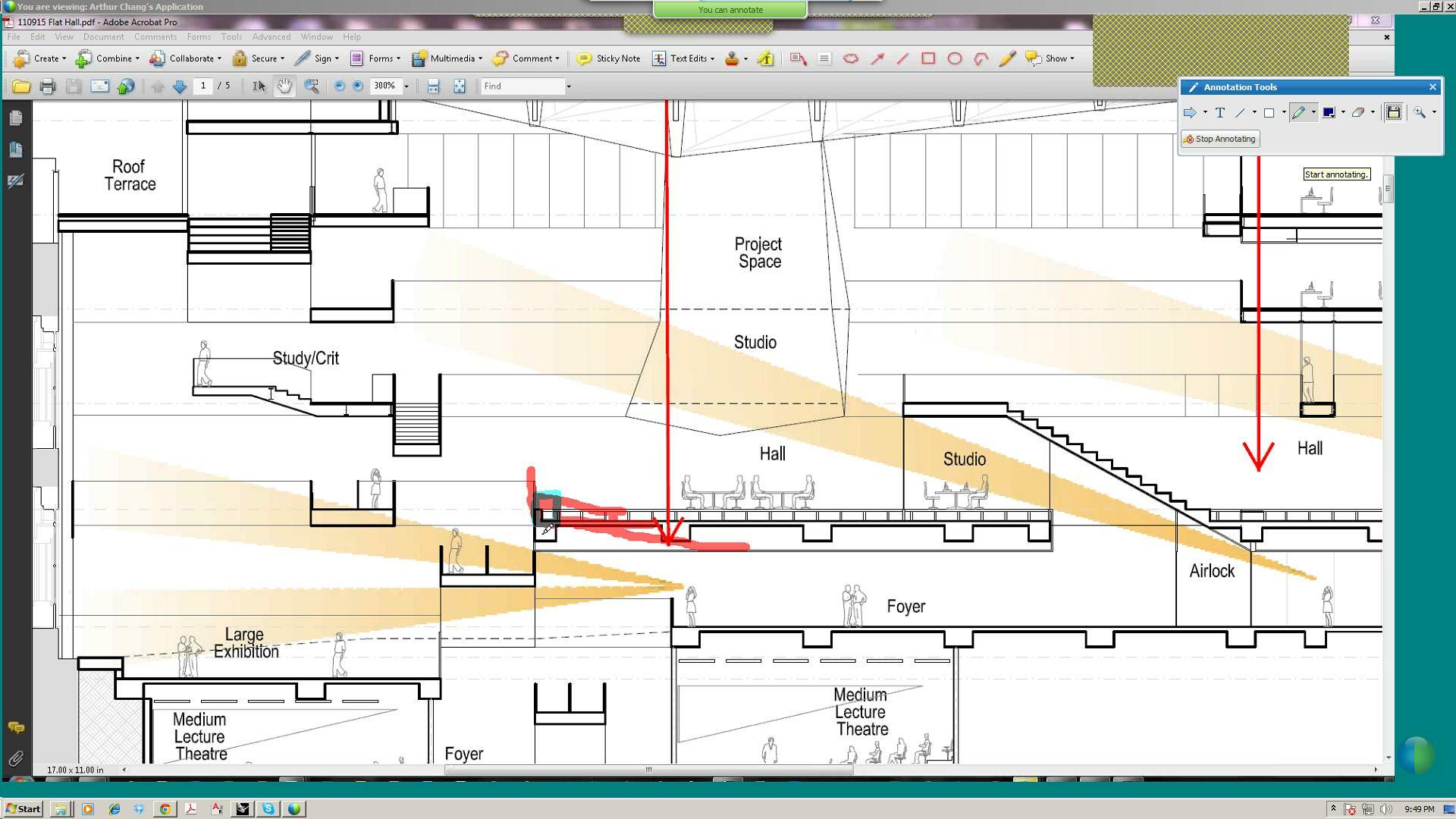Image resolution: width=1456 pixels, height=819 pixels.
Task: Click the Email envelope icon
Action: (99, 86)
